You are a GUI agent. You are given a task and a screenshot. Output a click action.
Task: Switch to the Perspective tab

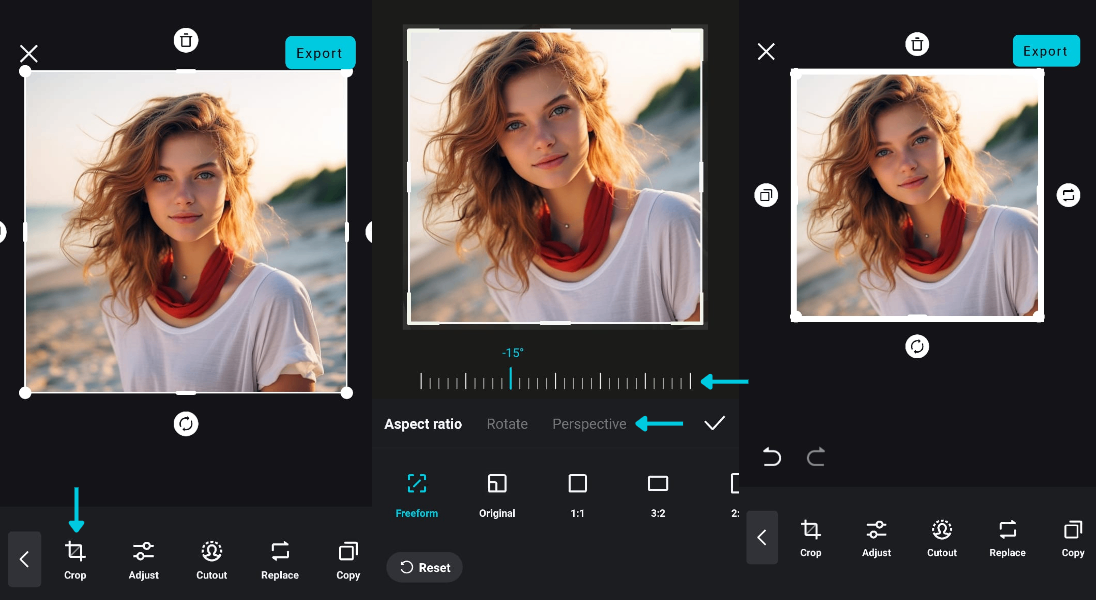(589, 424)
